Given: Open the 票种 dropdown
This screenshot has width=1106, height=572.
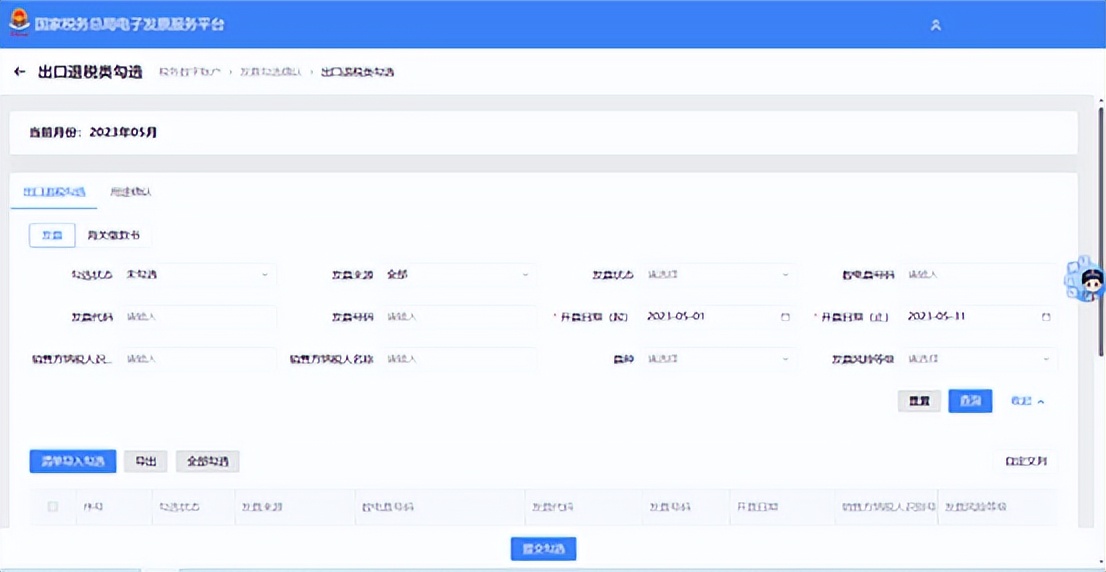Looking at the screenshot, I should [x=719, y=359].
